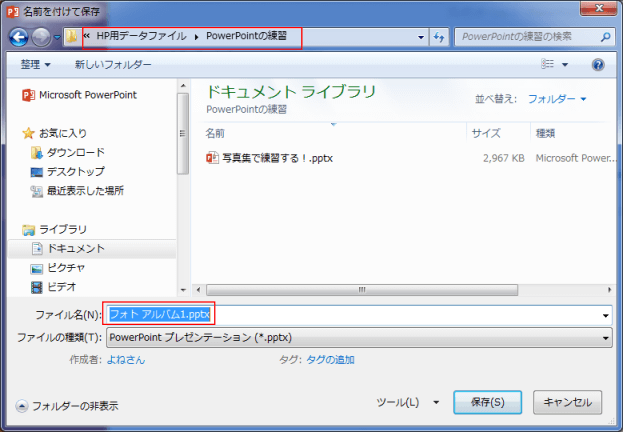Click the change view icon

coord(548,64)
